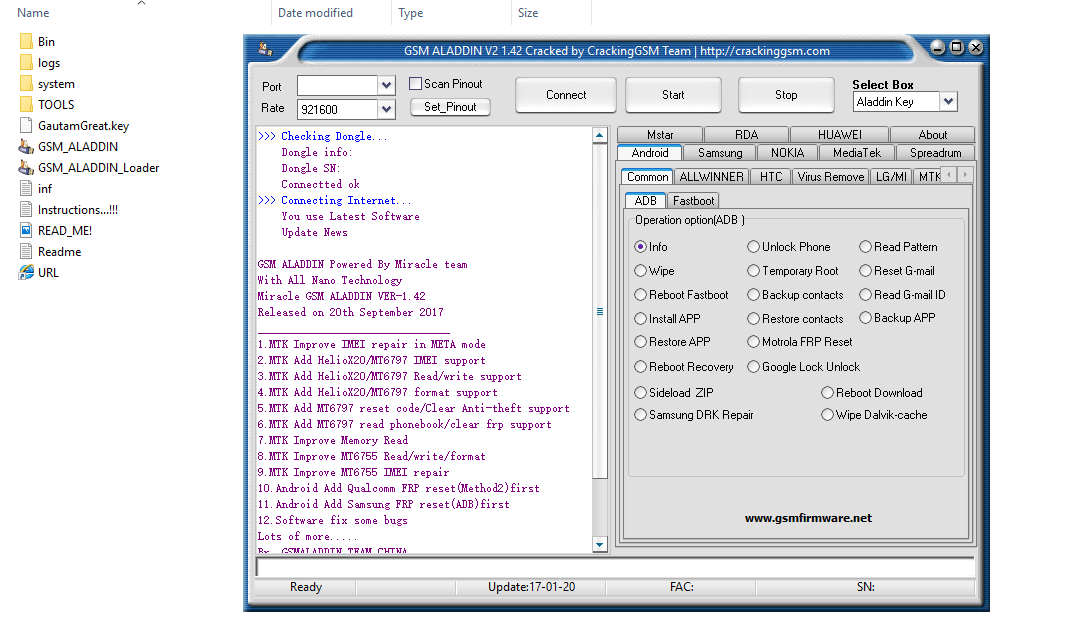This screenshot has width=1083, height=624.
Task: Select Samsung DRK Repair option
Action: (640, 415)
